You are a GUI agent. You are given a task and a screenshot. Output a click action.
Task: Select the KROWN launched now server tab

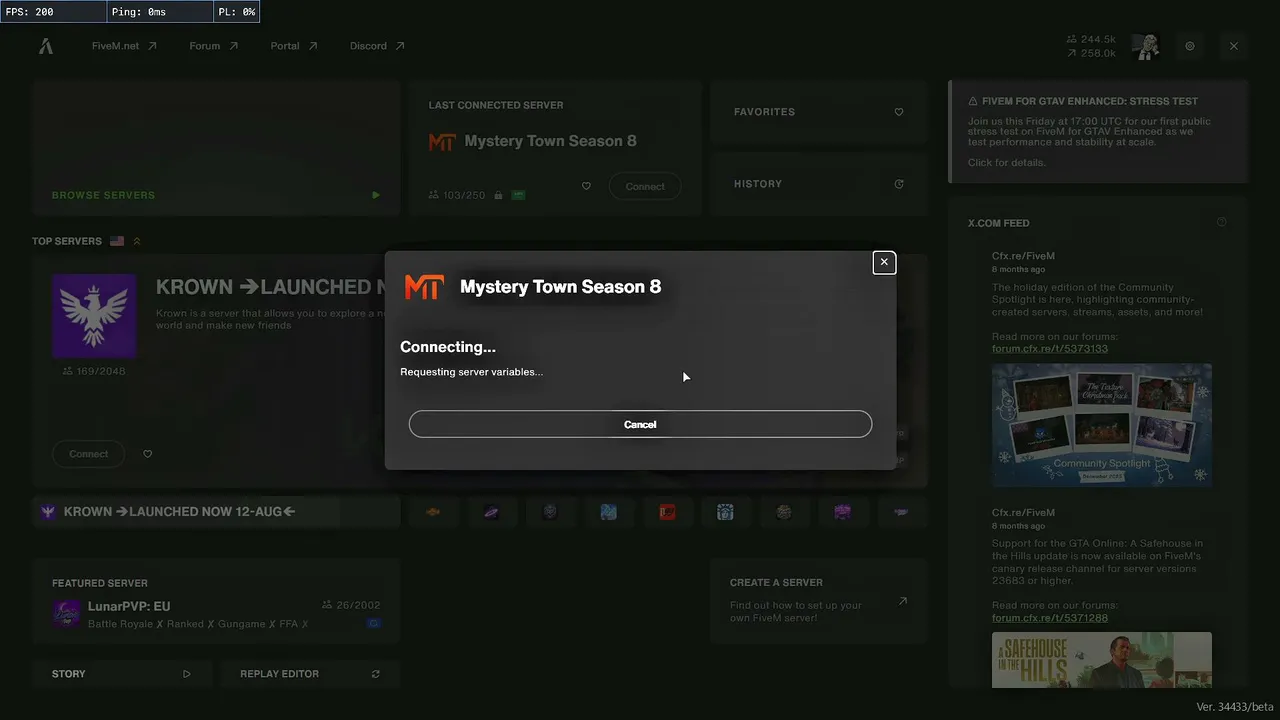point(216,512)
